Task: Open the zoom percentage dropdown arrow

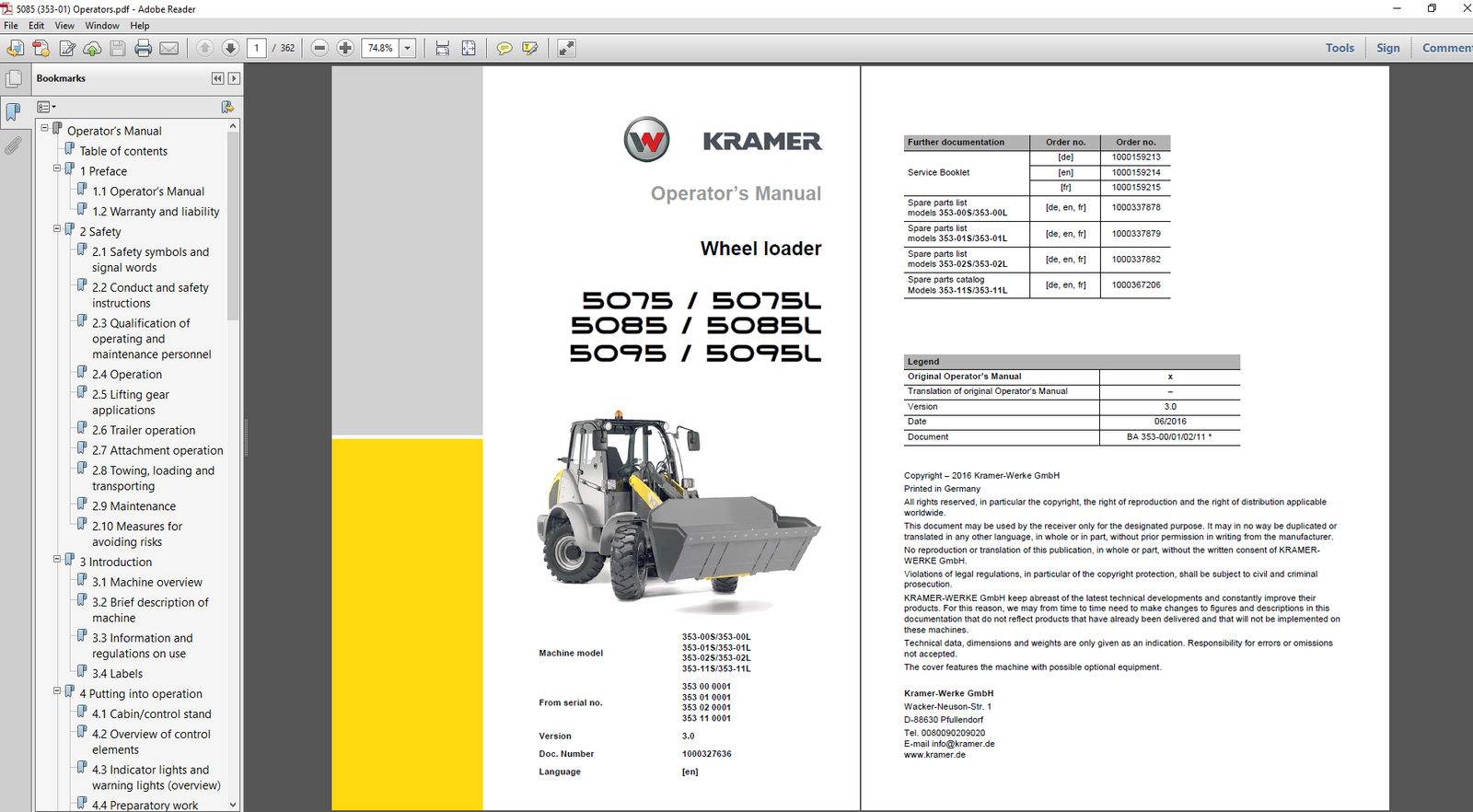Action: tap(407, 48)
